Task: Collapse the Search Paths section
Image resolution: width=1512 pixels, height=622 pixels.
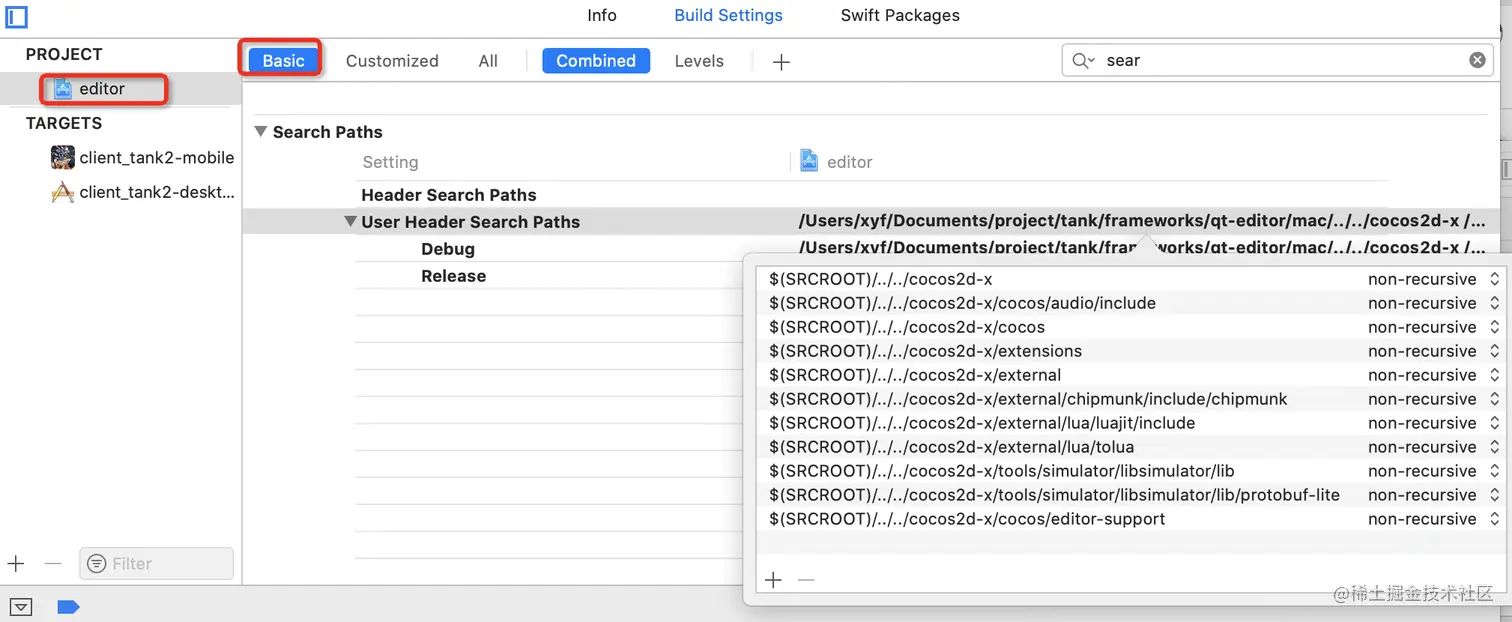Action: pos(261,132)
